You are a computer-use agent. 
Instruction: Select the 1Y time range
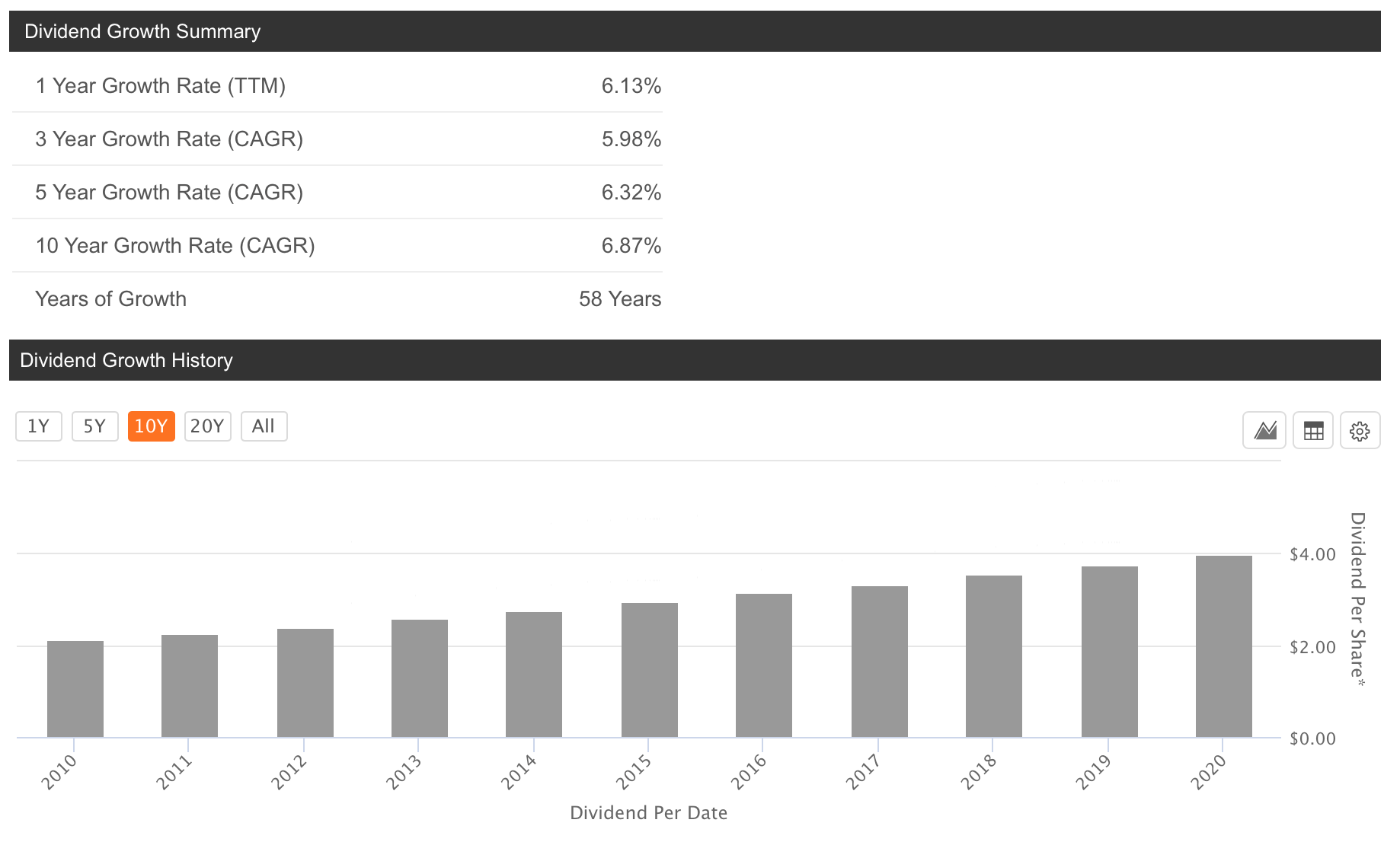(x=39, y=426)
